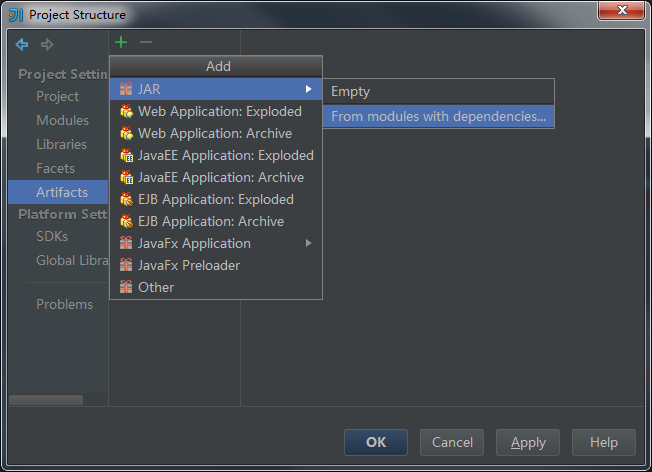The width and height of the screenshot is (652, 472).
Task: Click icon beside JavaEE Application: Exploded
Action: (x=126, y=155)
